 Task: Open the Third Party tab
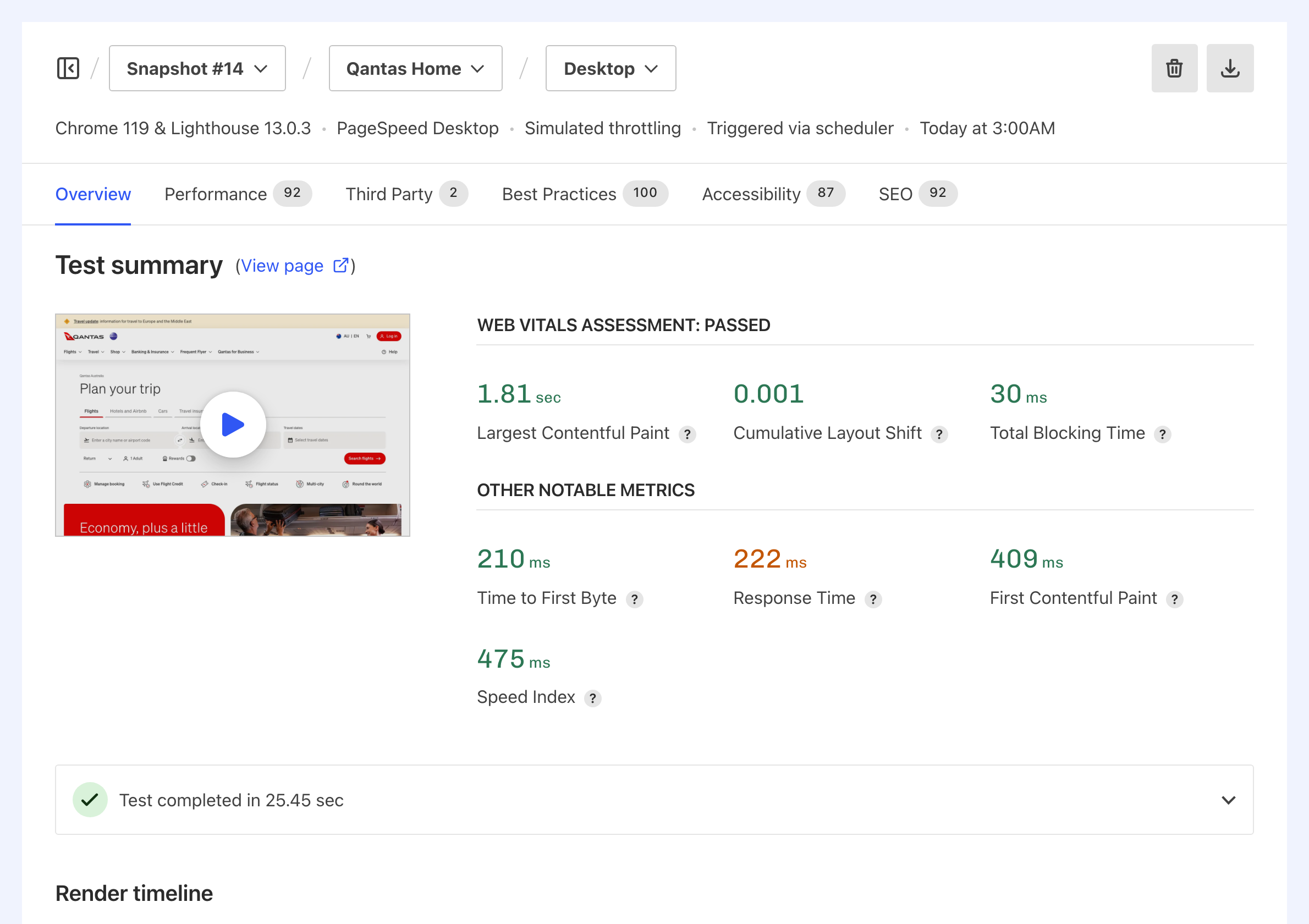(389, 194)
